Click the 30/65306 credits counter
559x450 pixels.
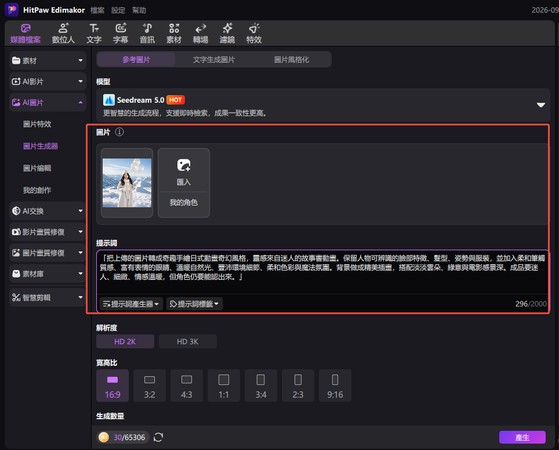coord(129,437)
